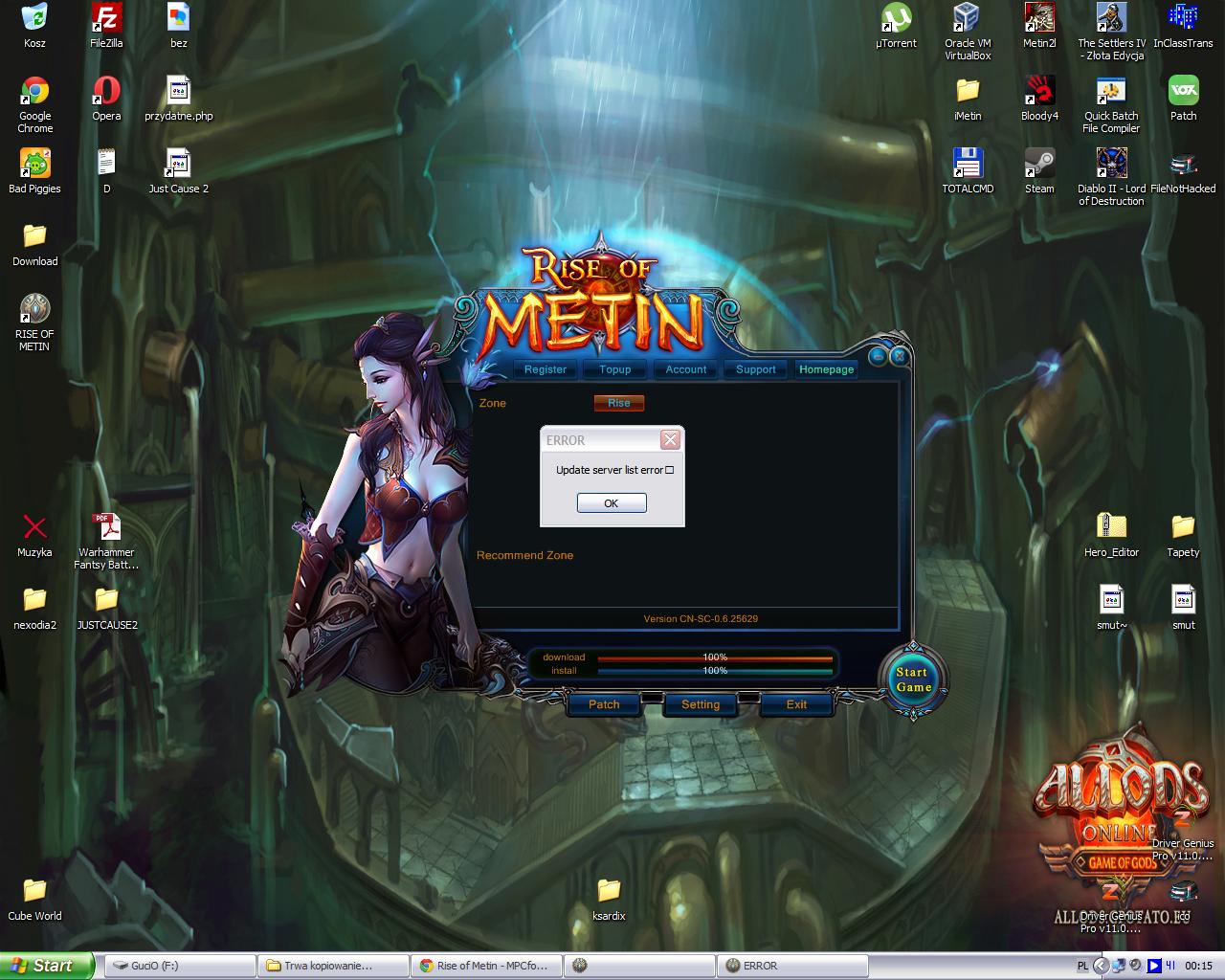Open the nexodia2 folder
The height and width of the screenshot is (980, 1225).
coord(34,608)
